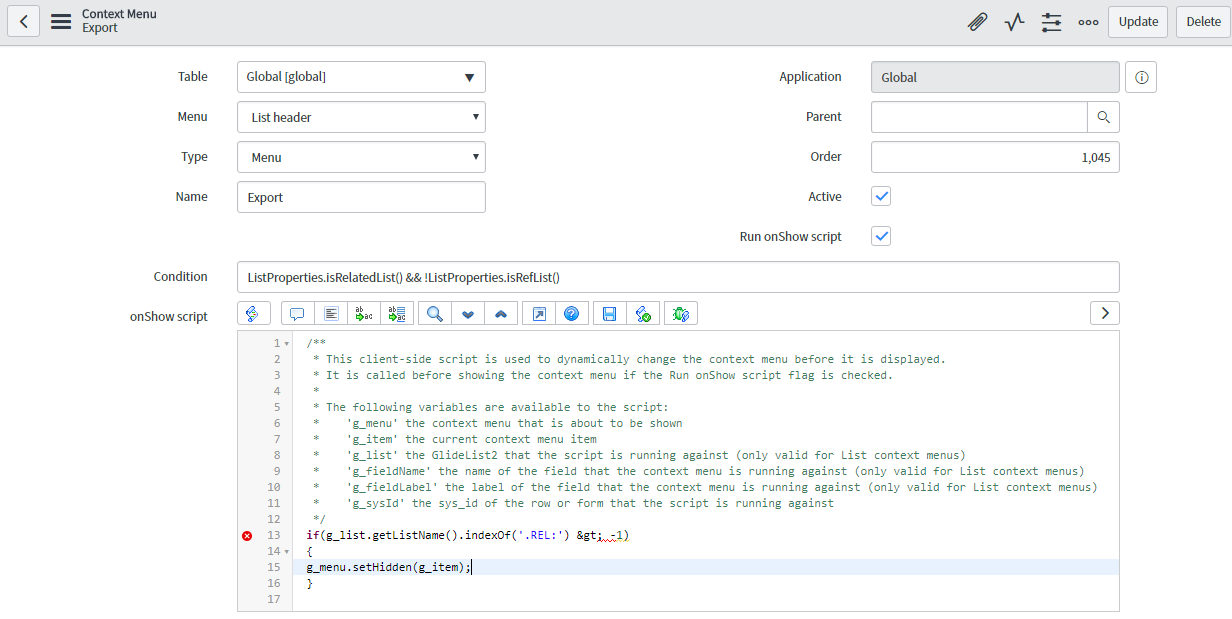Run the syntax check on the script

point(643,313)
